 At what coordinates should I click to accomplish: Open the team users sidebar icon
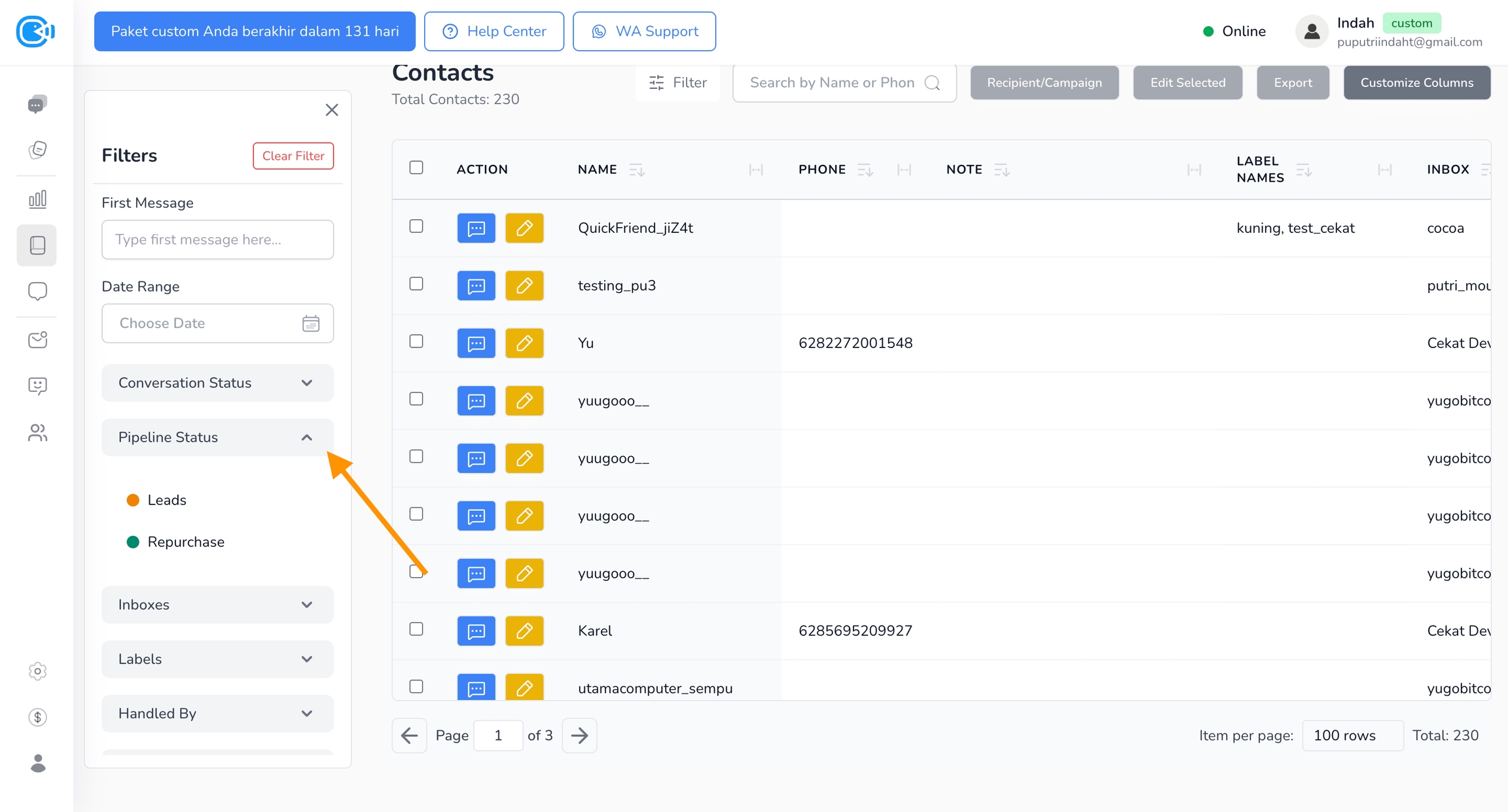click(37, 432)
